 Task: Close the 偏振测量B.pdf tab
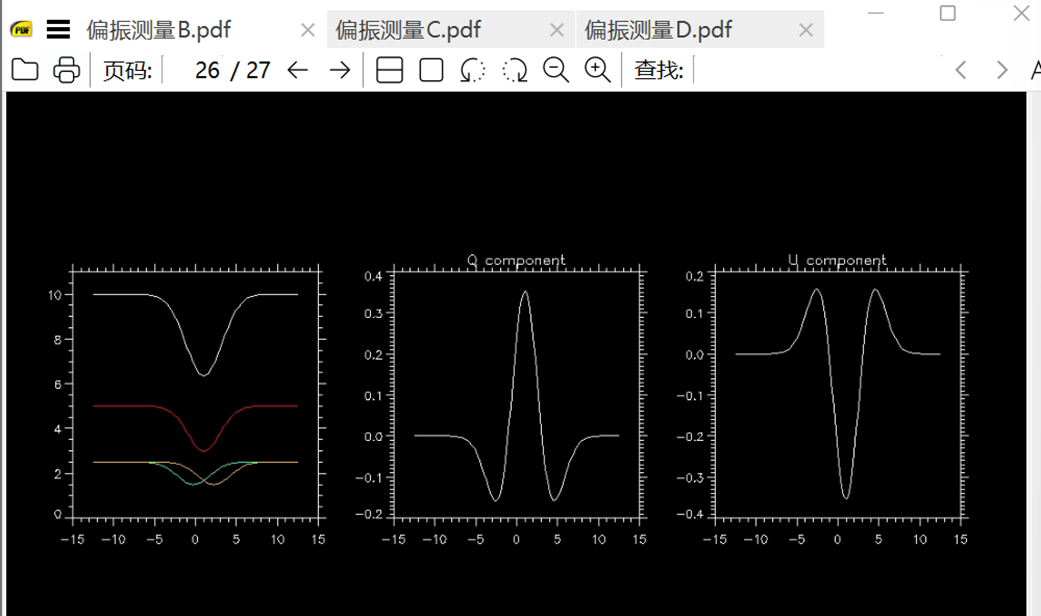tap(308, 31)
